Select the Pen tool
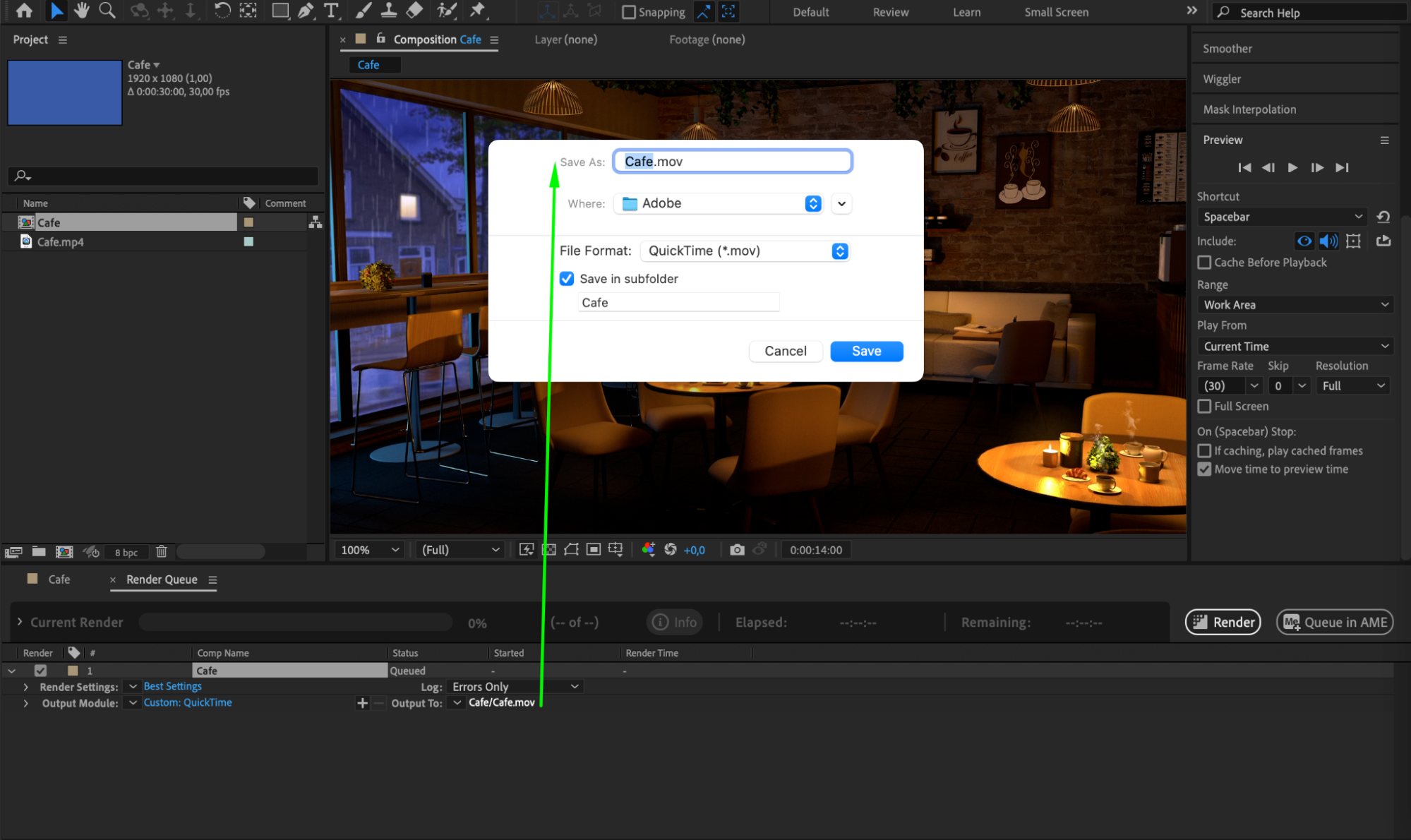Image resolution: width=1411 pixels, height=840 pixels. click(x=306, y=11)
